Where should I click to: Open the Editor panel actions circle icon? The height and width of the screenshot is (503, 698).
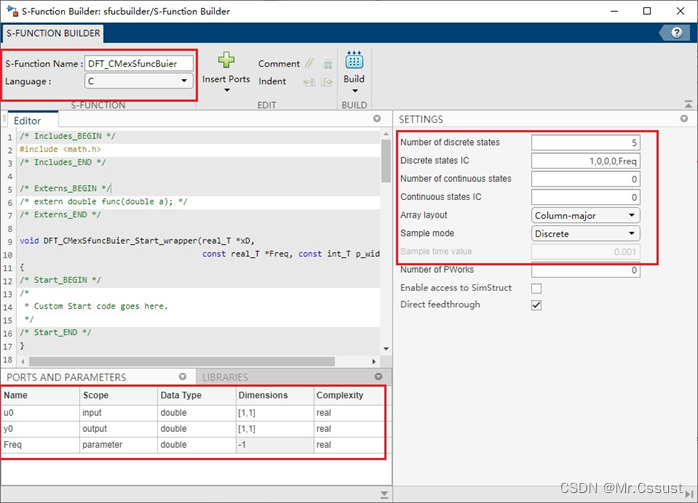pos(377,118)
